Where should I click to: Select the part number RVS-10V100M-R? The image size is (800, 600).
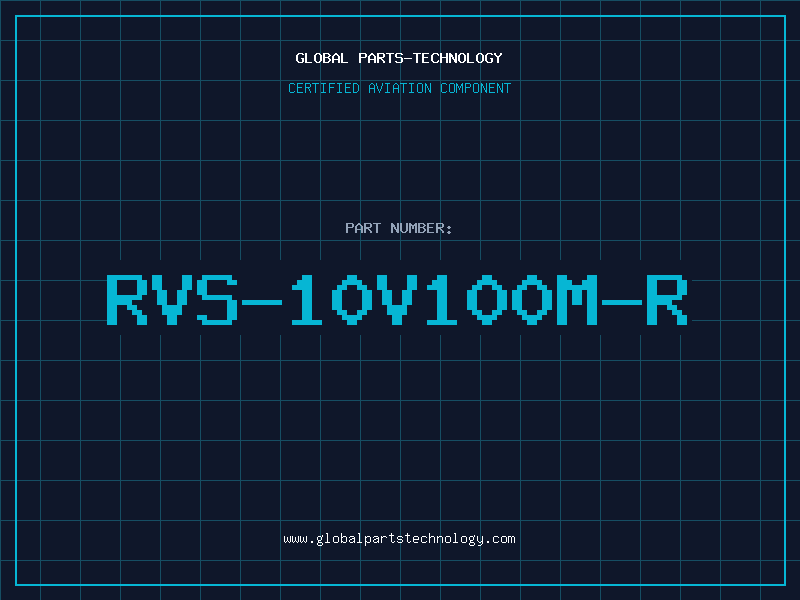(397, 299)
